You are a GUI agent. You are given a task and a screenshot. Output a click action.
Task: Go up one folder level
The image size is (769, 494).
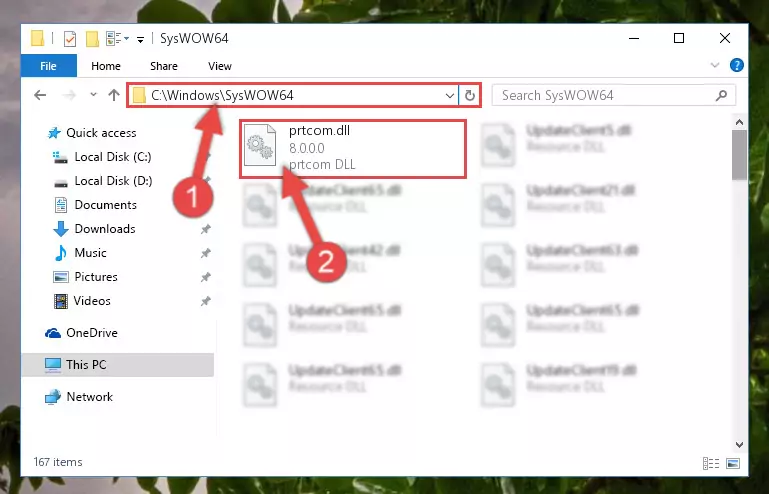(x=114, y=95)
